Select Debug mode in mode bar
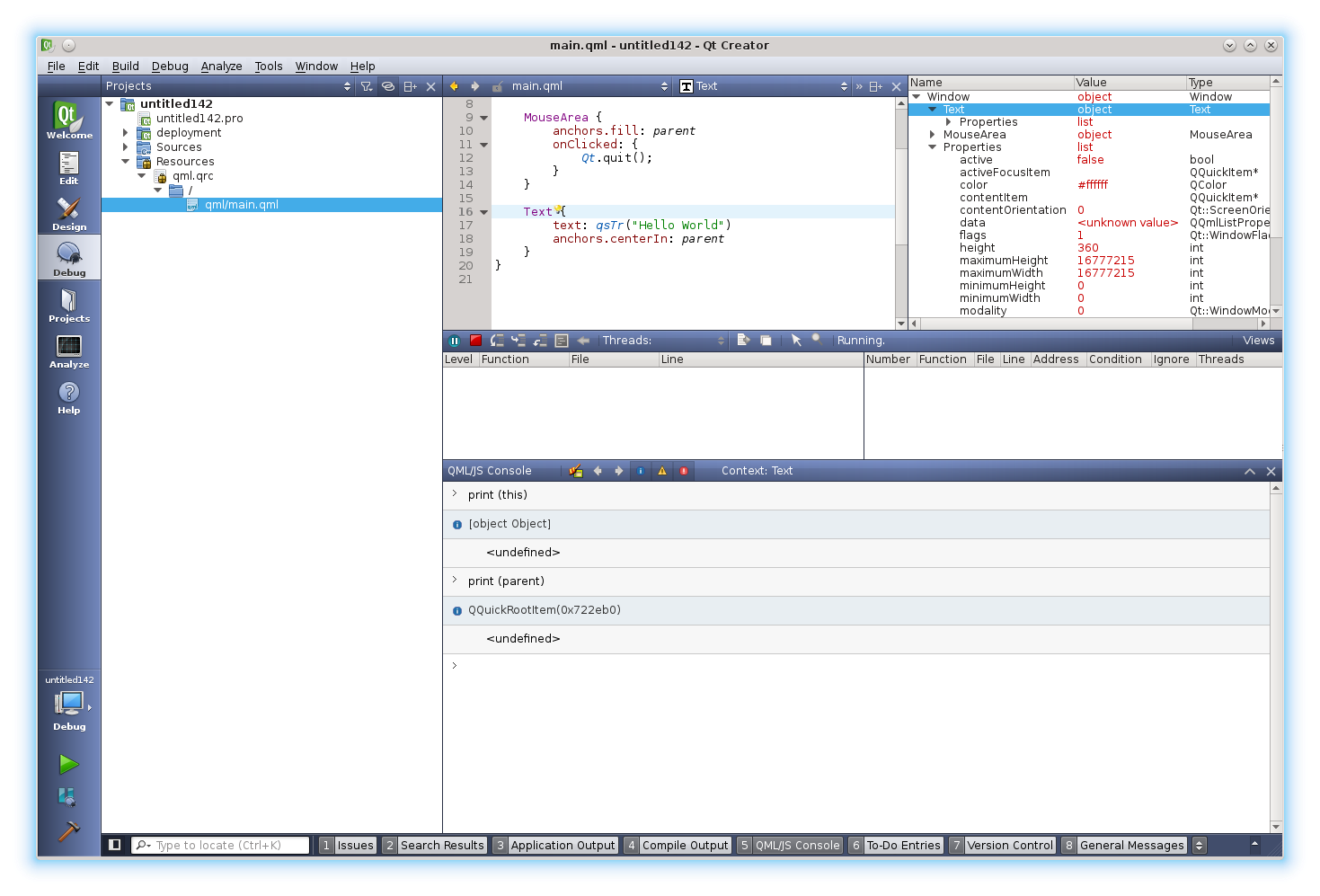 (69, 258)
